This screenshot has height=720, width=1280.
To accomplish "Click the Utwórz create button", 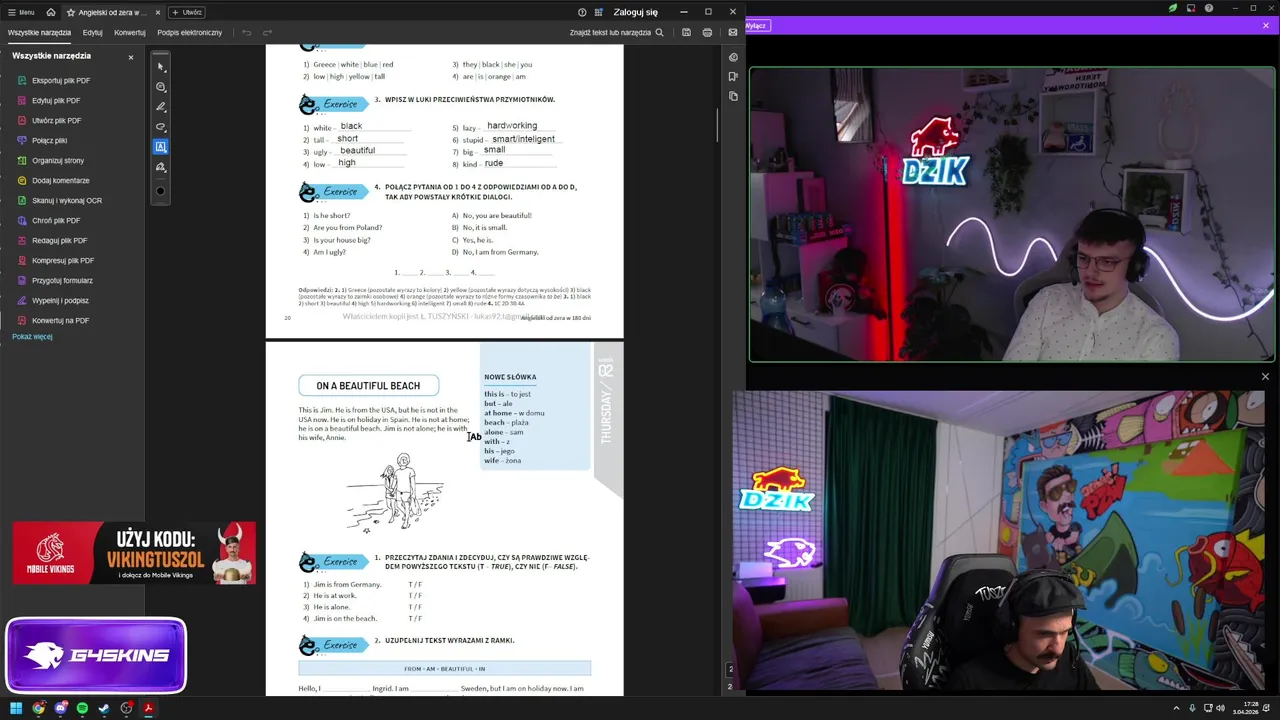I will click(186, 12).
